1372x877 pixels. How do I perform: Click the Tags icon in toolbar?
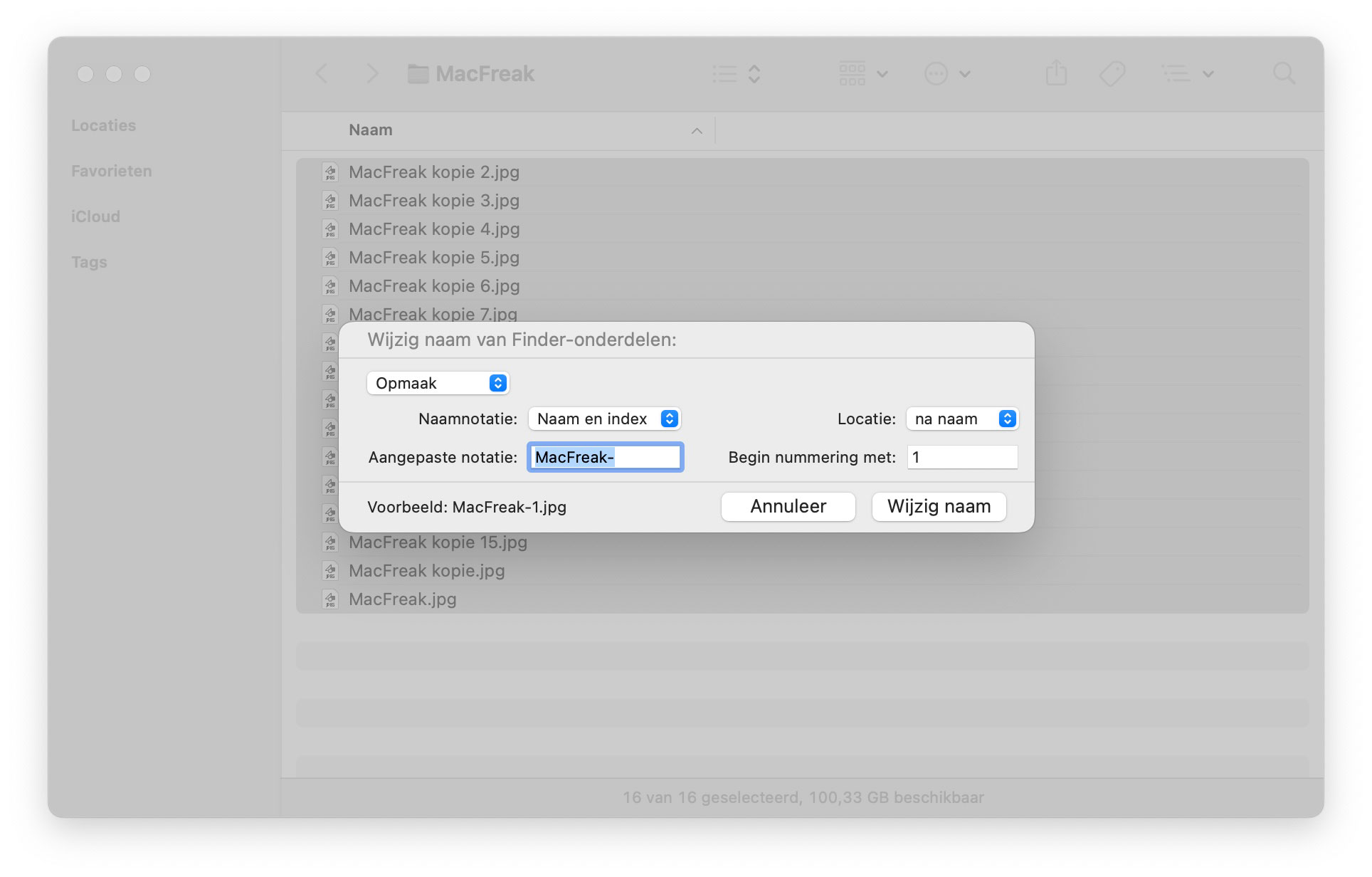[1112, 73]
